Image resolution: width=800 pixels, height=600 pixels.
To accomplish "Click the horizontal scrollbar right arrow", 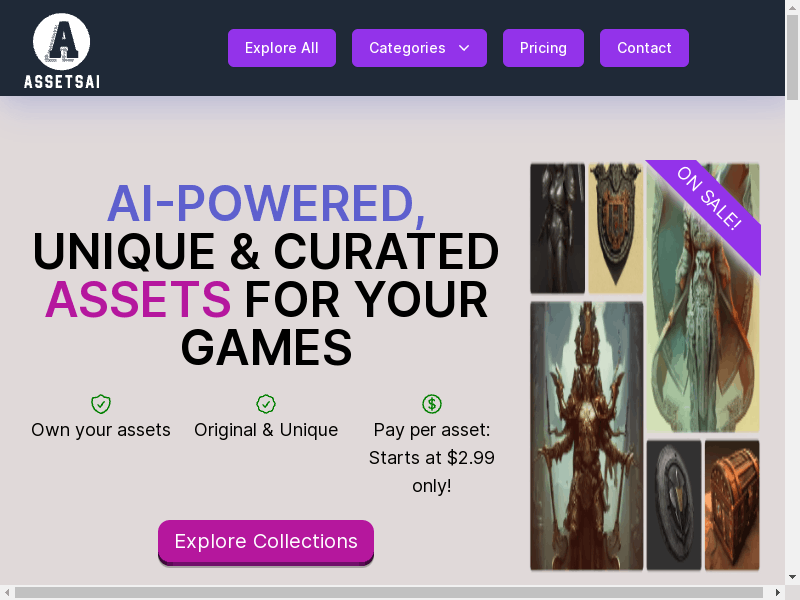I will tap(778, 592).
